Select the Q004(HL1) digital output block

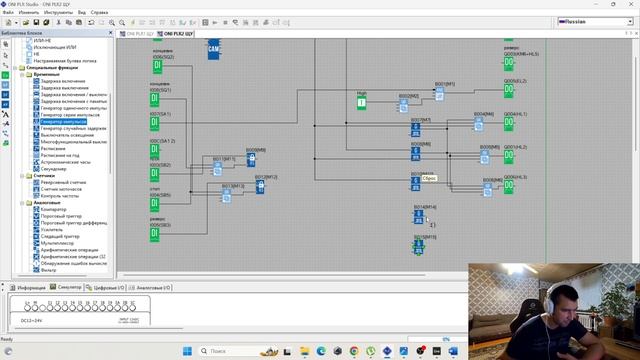(x=509, y=123)
